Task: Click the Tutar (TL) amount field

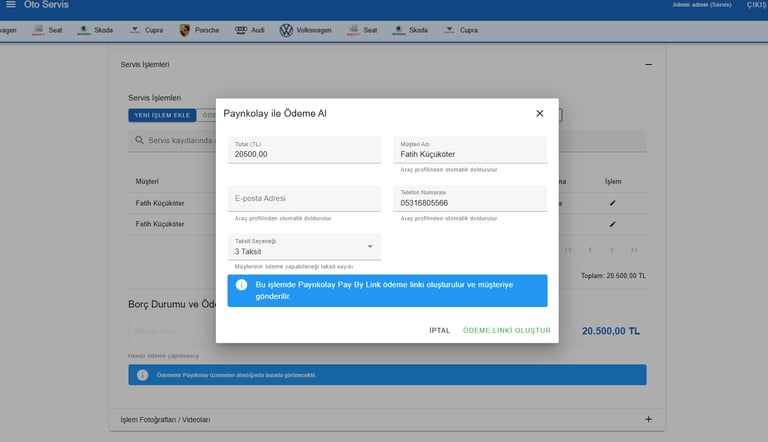Action: (304, 150)
